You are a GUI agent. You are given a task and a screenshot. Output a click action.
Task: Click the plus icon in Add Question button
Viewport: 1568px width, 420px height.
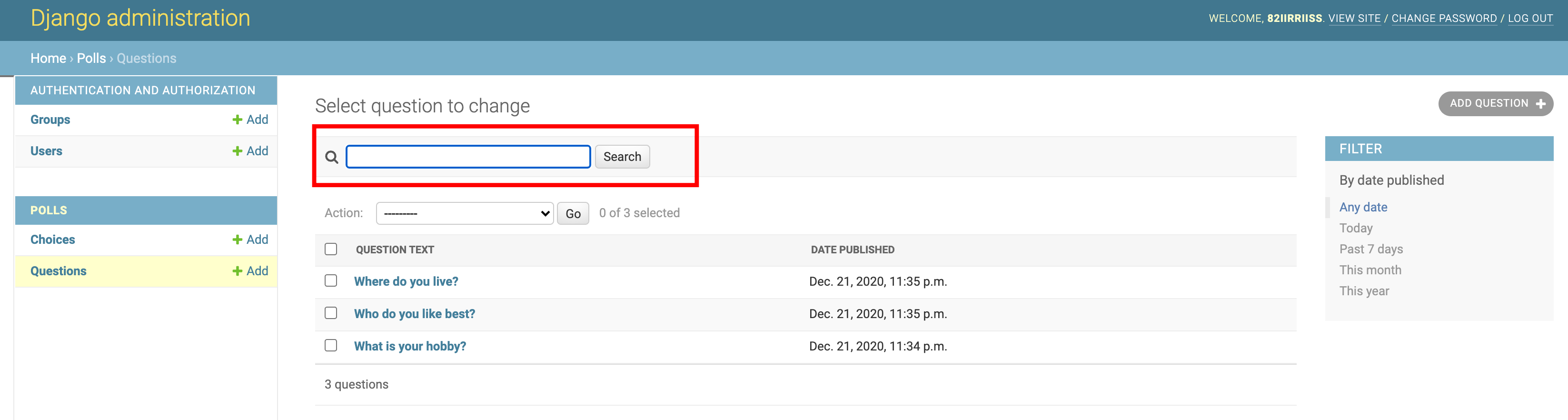click(1540, 104)
